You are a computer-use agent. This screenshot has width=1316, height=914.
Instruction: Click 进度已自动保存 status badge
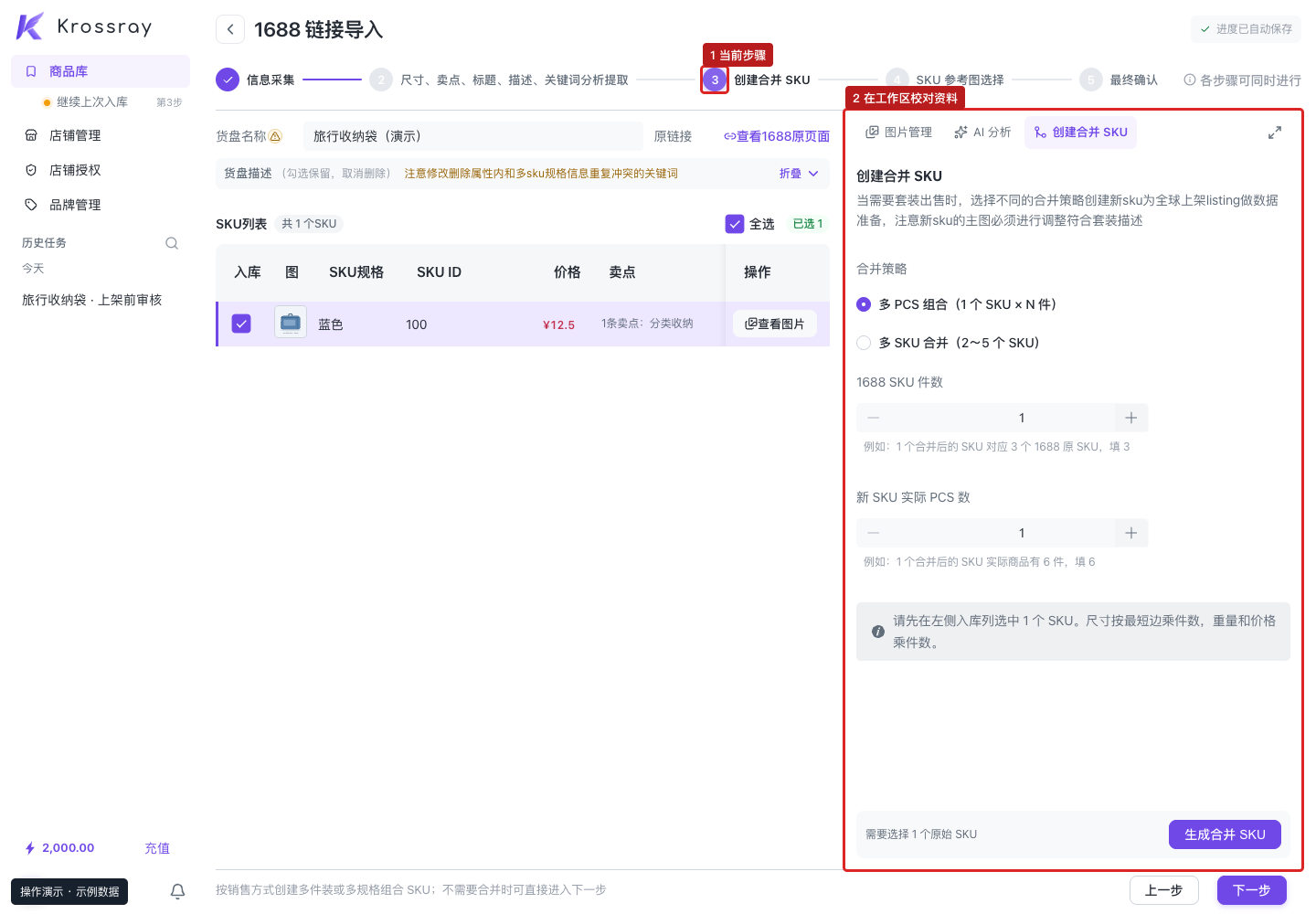[x=1246, y=29]
